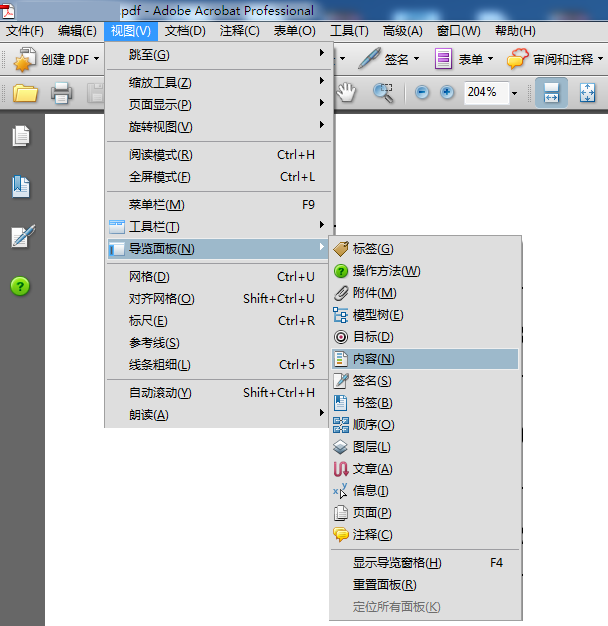Click the pen Sign icon in toolbar
Image resolution: width=608 pixels, height=626 pixels.
369,59
